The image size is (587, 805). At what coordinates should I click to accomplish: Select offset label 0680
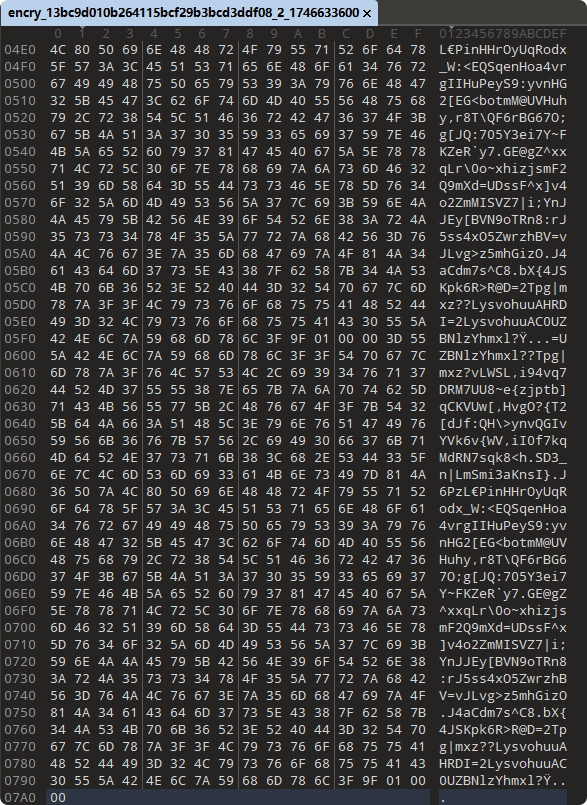pyautogui.click(x=20, y=491)
